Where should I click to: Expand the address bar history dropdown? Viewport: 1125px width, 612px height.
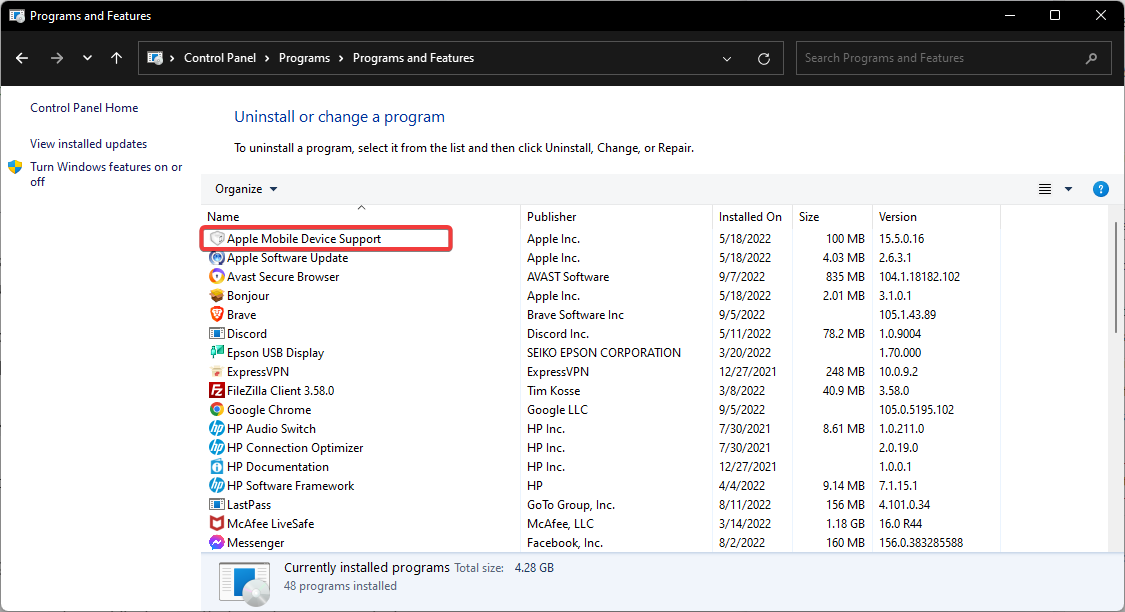click(x=727, y=58)
